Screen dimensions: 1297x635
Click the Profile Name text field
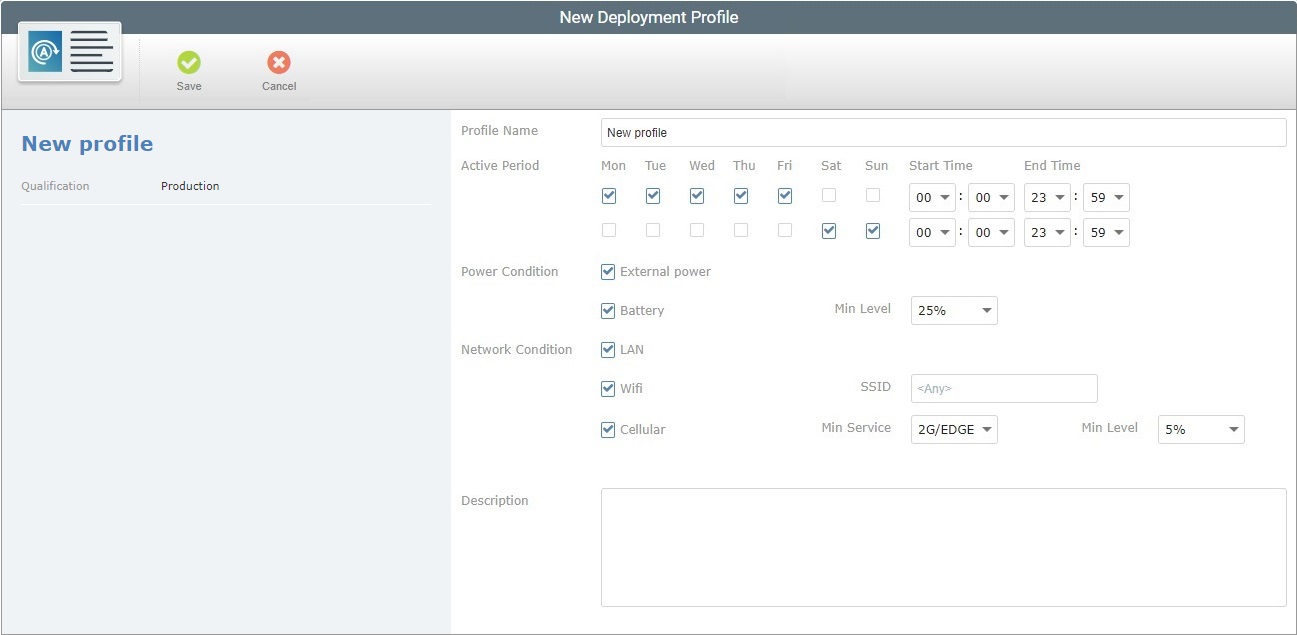pyautogui.click(x=942, y=132)
